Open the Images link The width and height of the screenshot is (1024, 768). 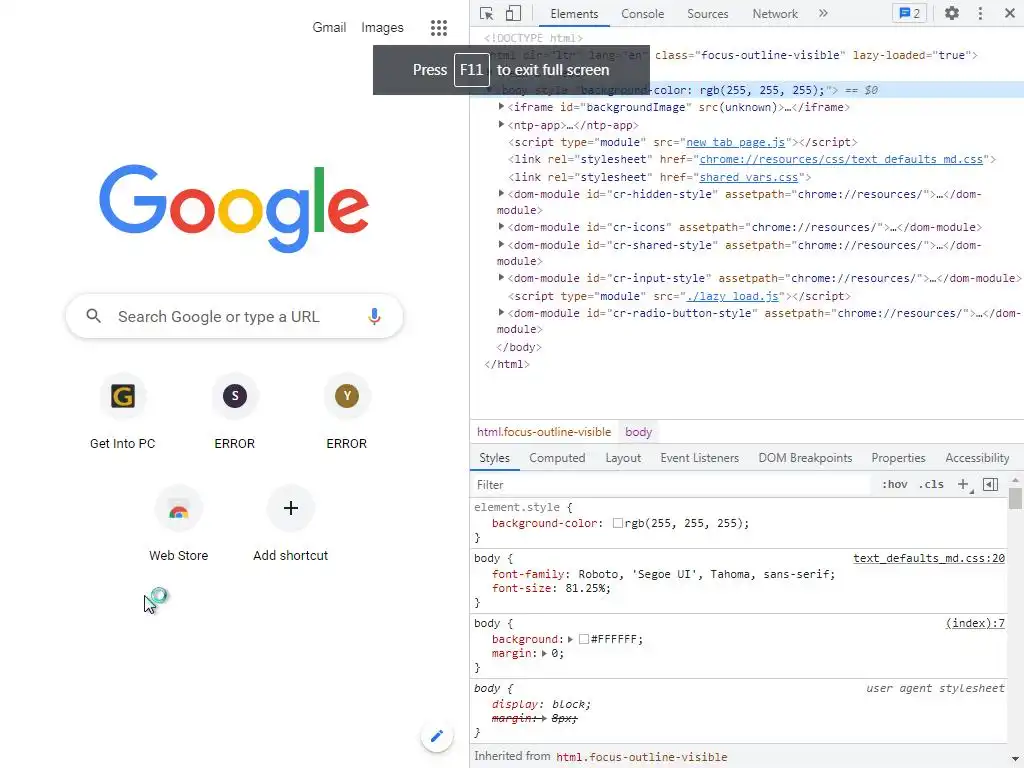tap(382, 27)
